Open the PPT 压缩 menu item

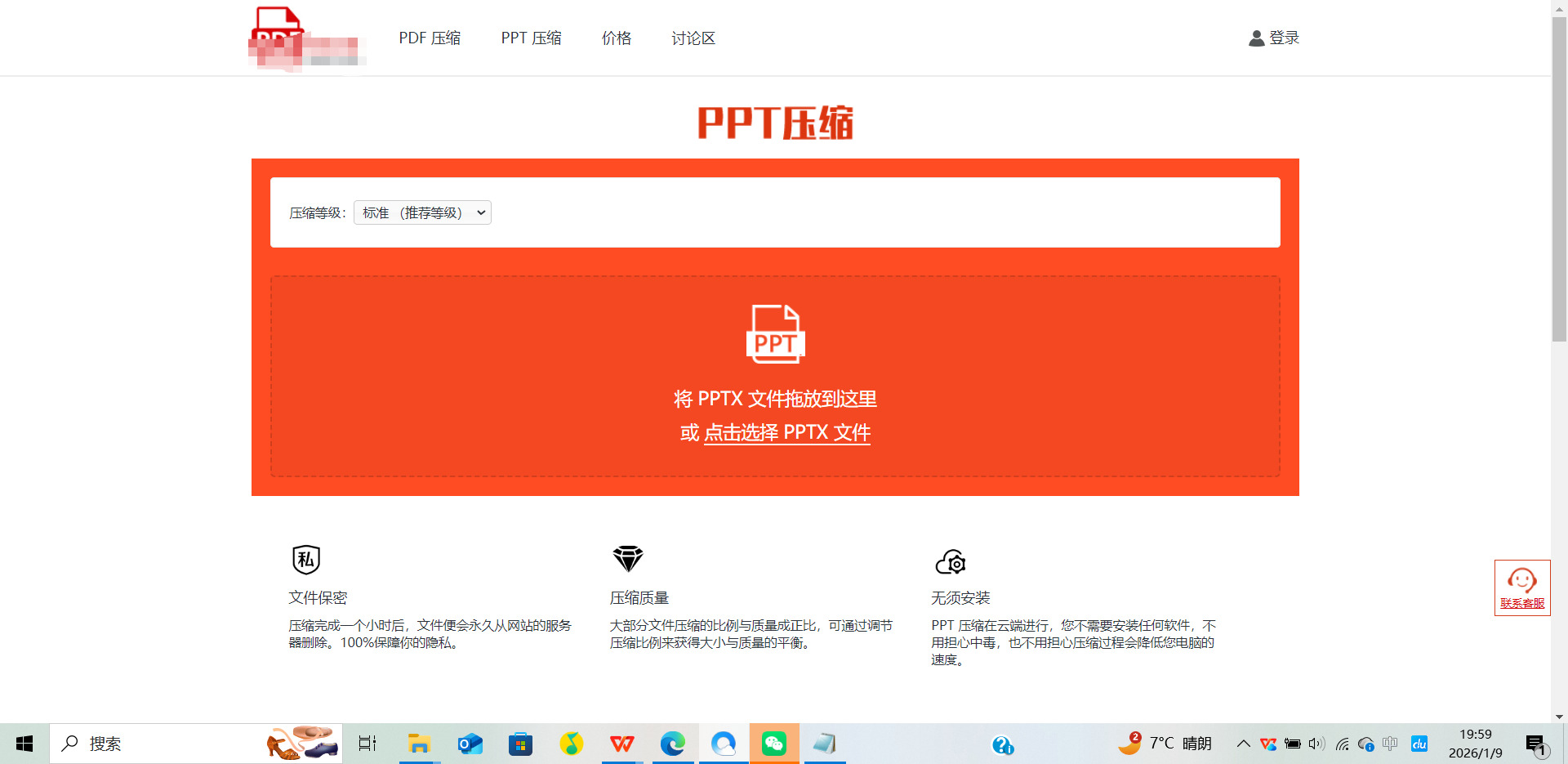tap(531, 38)
